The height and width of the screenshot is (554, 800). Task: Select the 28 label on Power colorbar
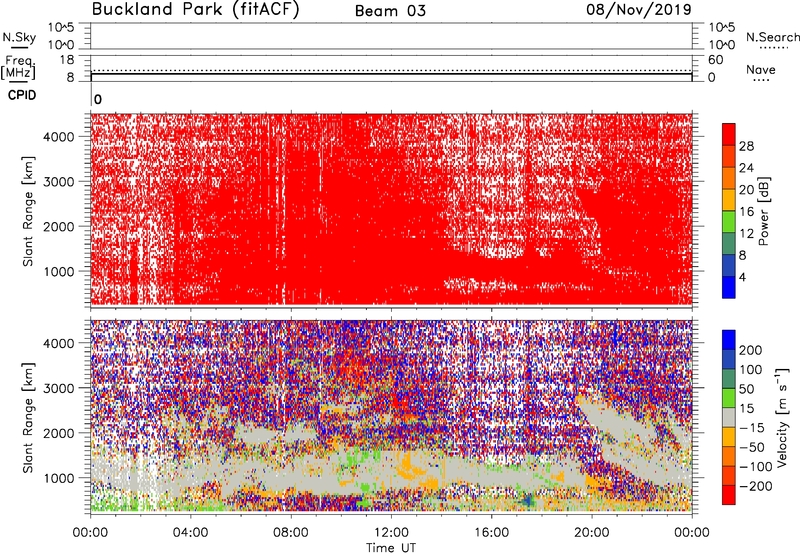click(x=746, y=146)
